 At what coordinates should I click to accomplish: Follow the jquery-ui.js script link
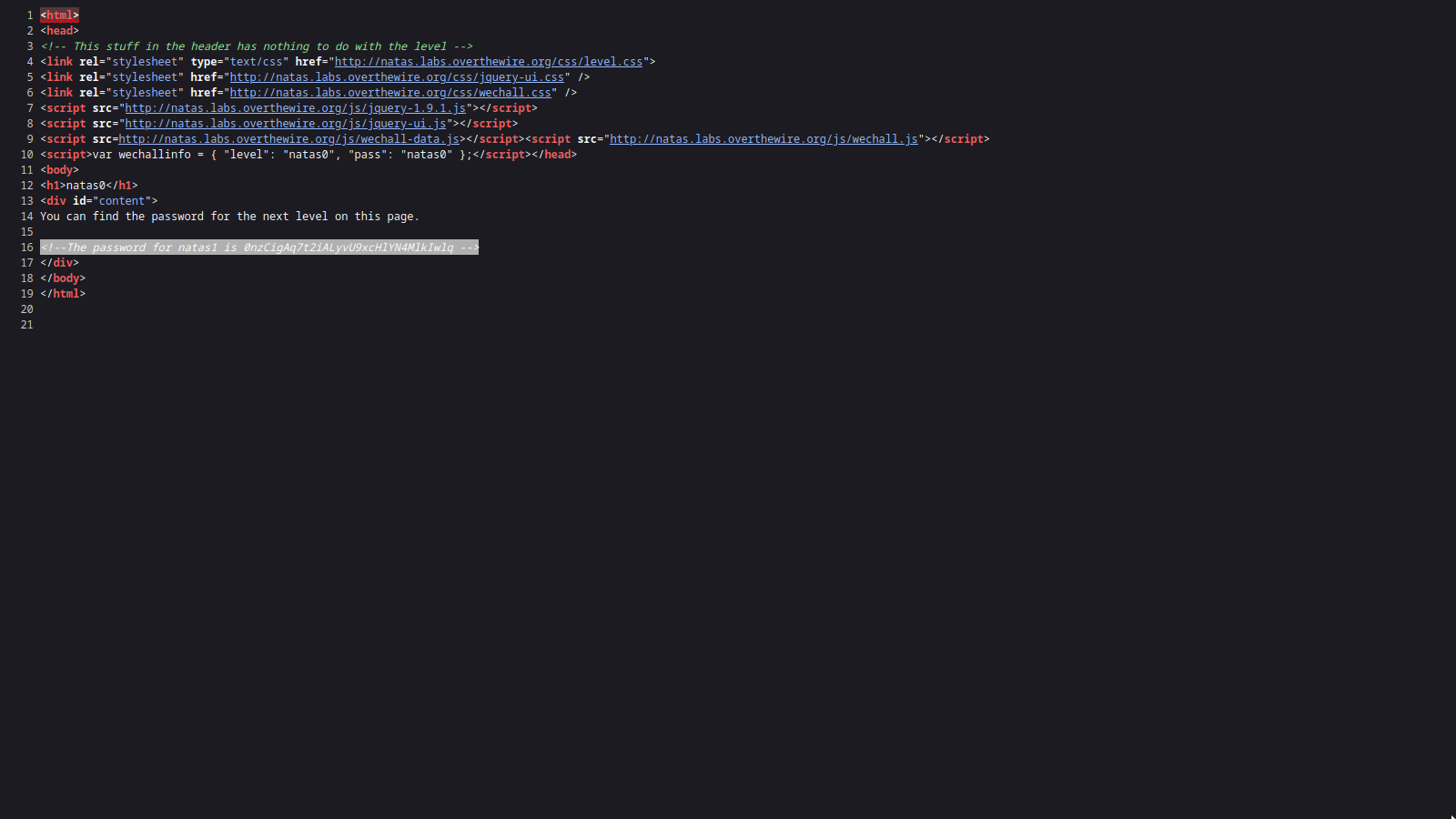[286, 124]
